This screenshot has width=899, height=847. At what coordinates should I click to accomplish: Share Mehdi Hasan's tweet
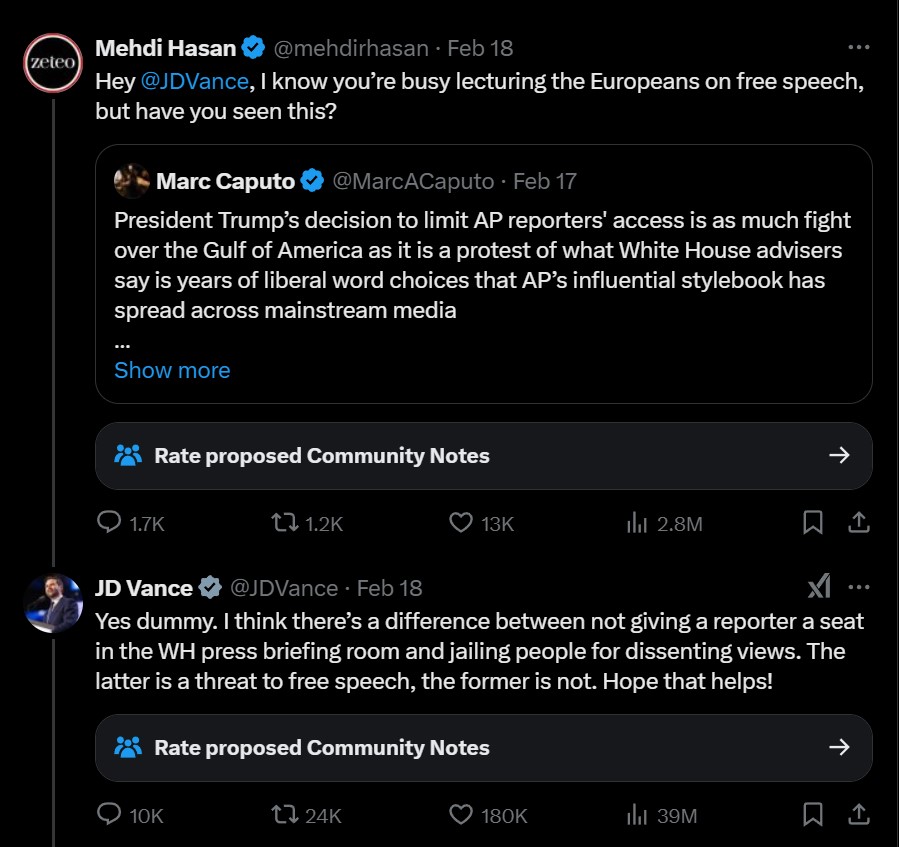[x=859, y=522]
